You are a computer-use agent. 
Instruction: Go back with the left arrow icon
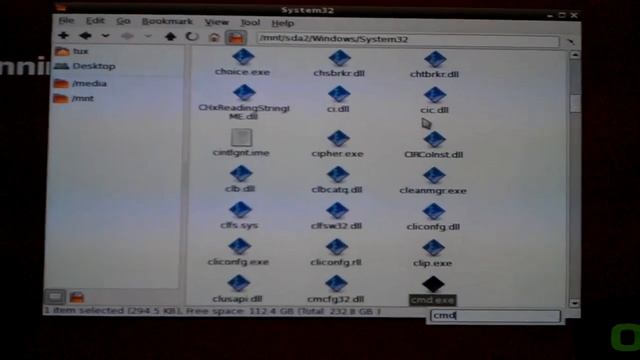coord(85,36)
